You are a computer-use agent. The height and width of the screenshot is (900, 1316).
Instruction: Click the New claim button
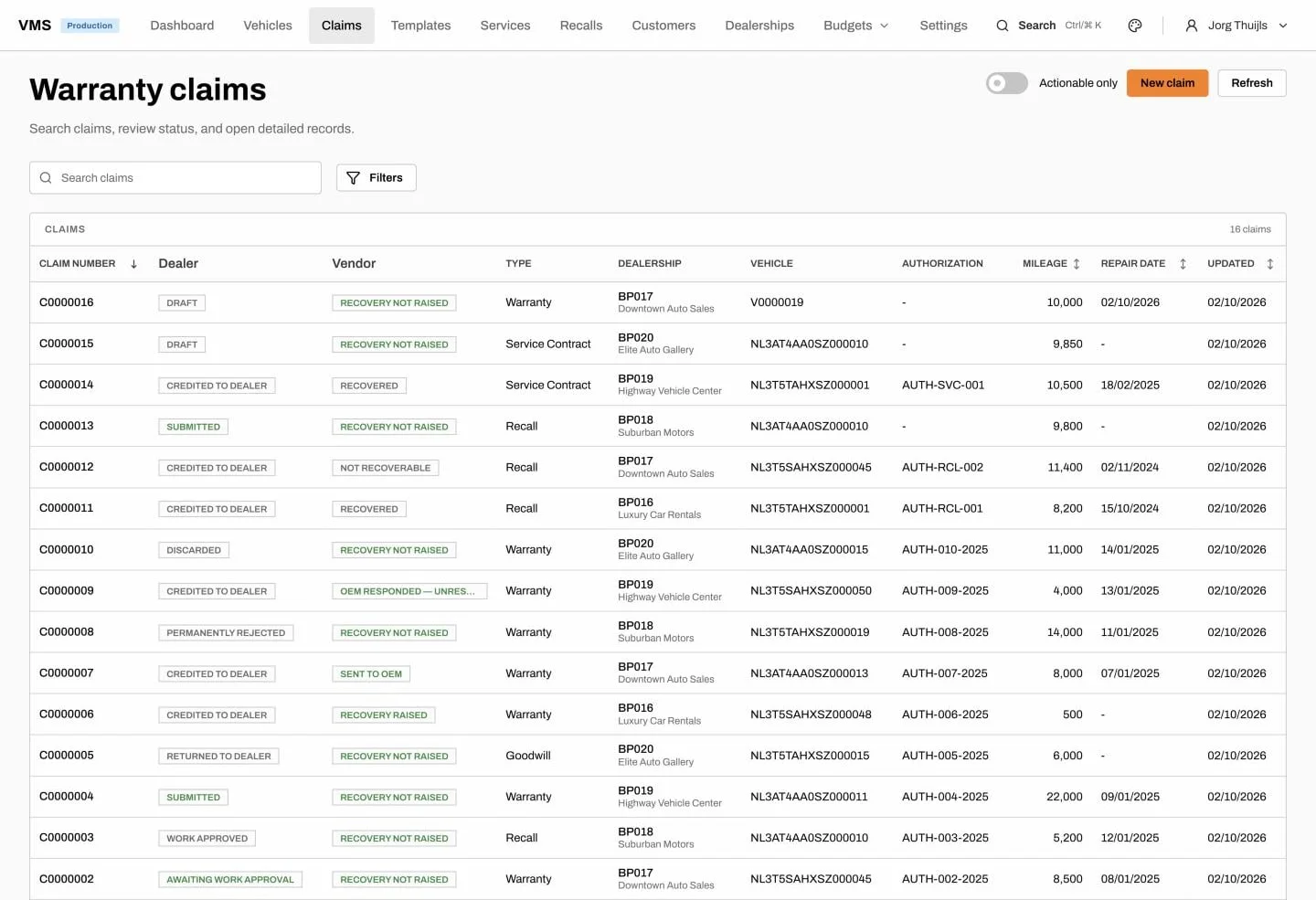[x=1167, y=83]
